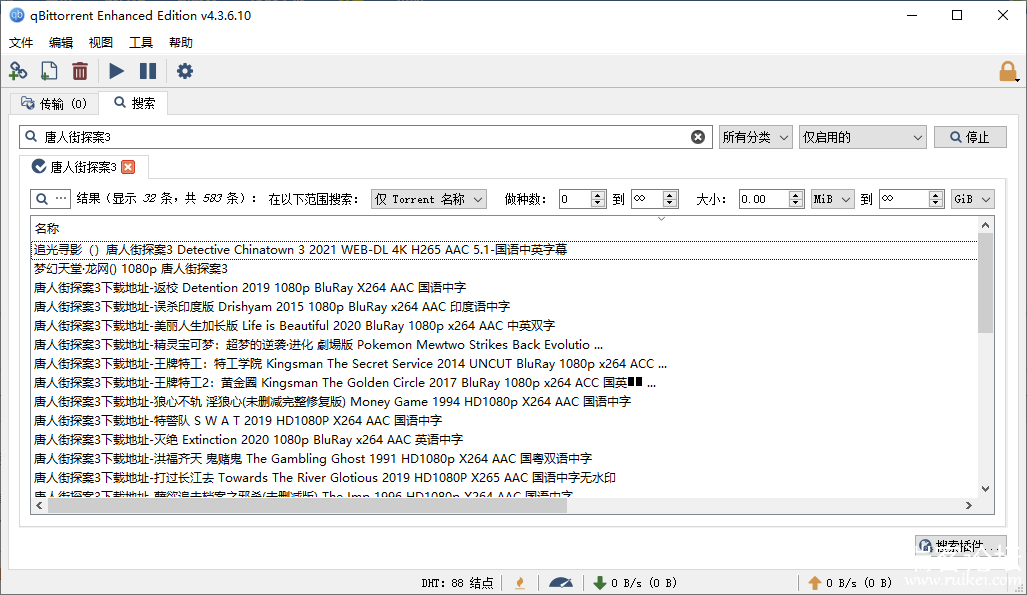1027x595 pixels.
Task: Select the 梦幻天堂·龙网 1080p result
Action: coord(504,269)
